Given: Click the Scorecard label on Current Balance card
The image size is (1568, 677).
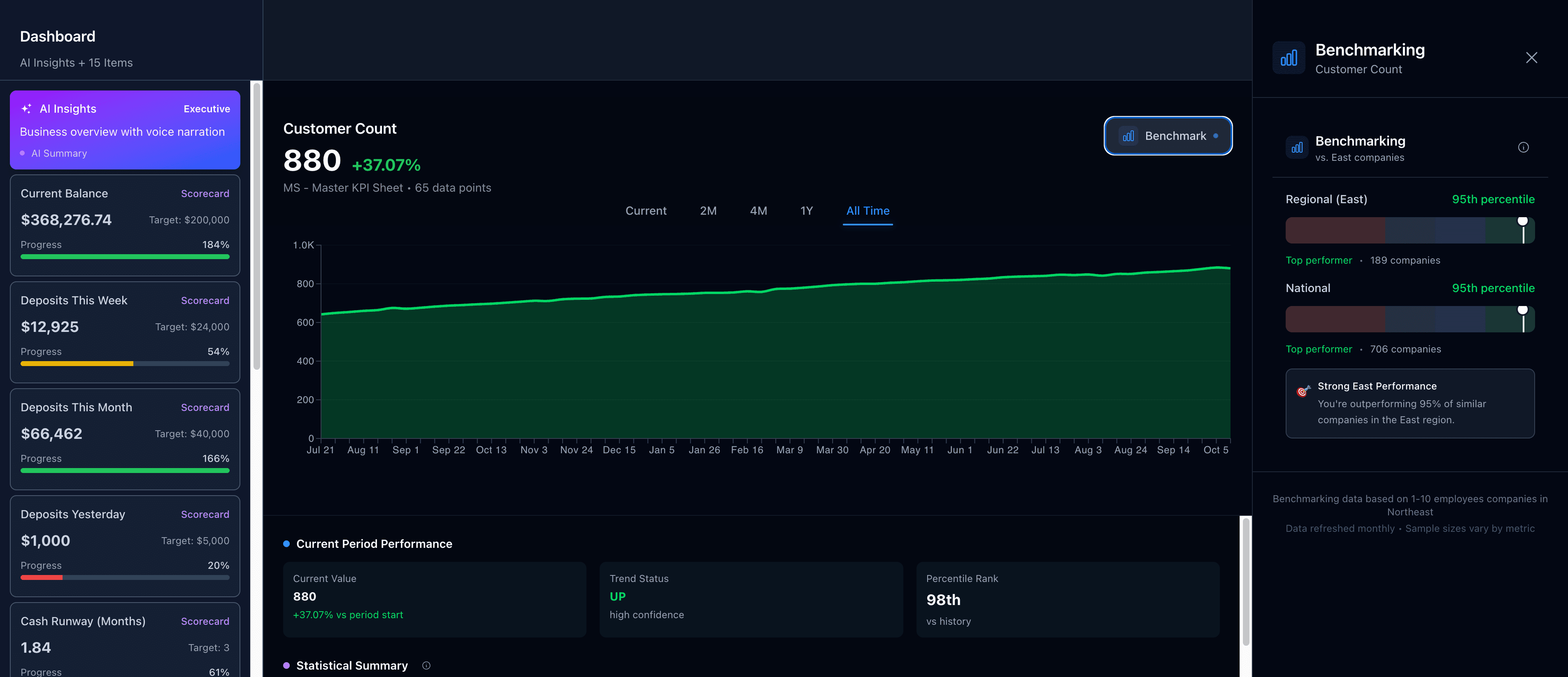Looking at the screenshot, I should [x=205, y=193].
